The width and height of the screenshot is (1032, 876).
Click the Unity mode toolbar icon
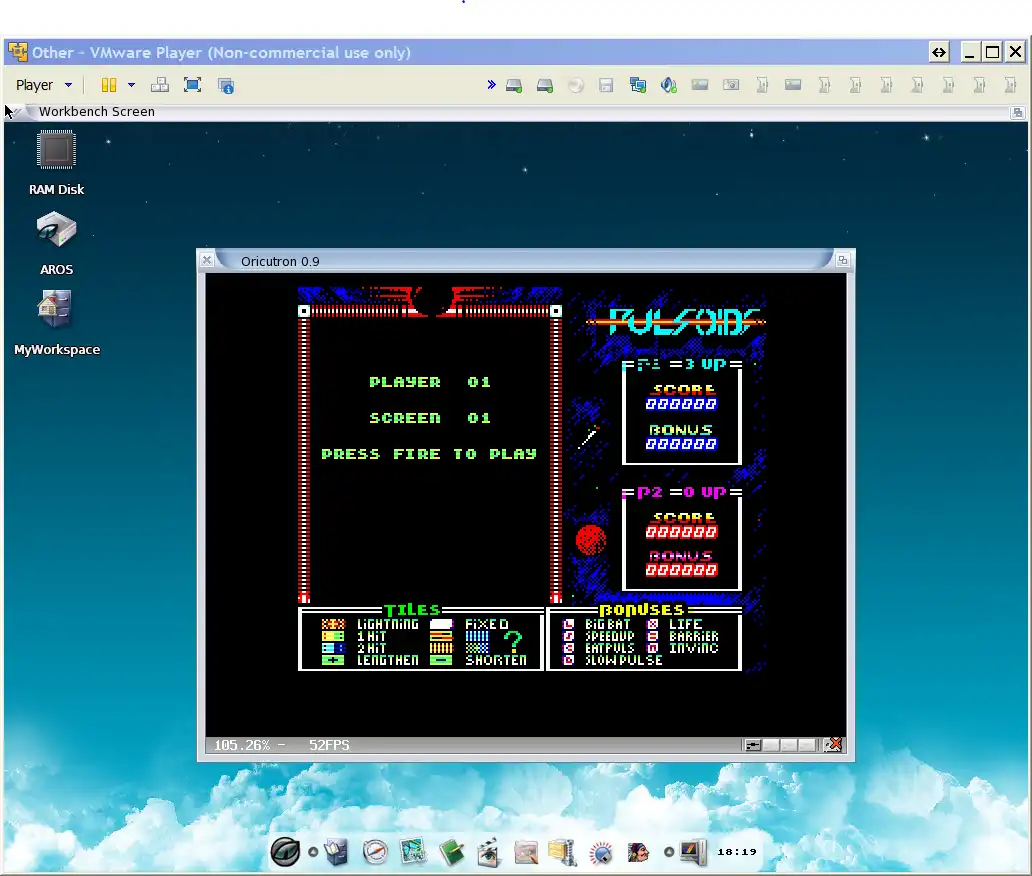(226, 86)
